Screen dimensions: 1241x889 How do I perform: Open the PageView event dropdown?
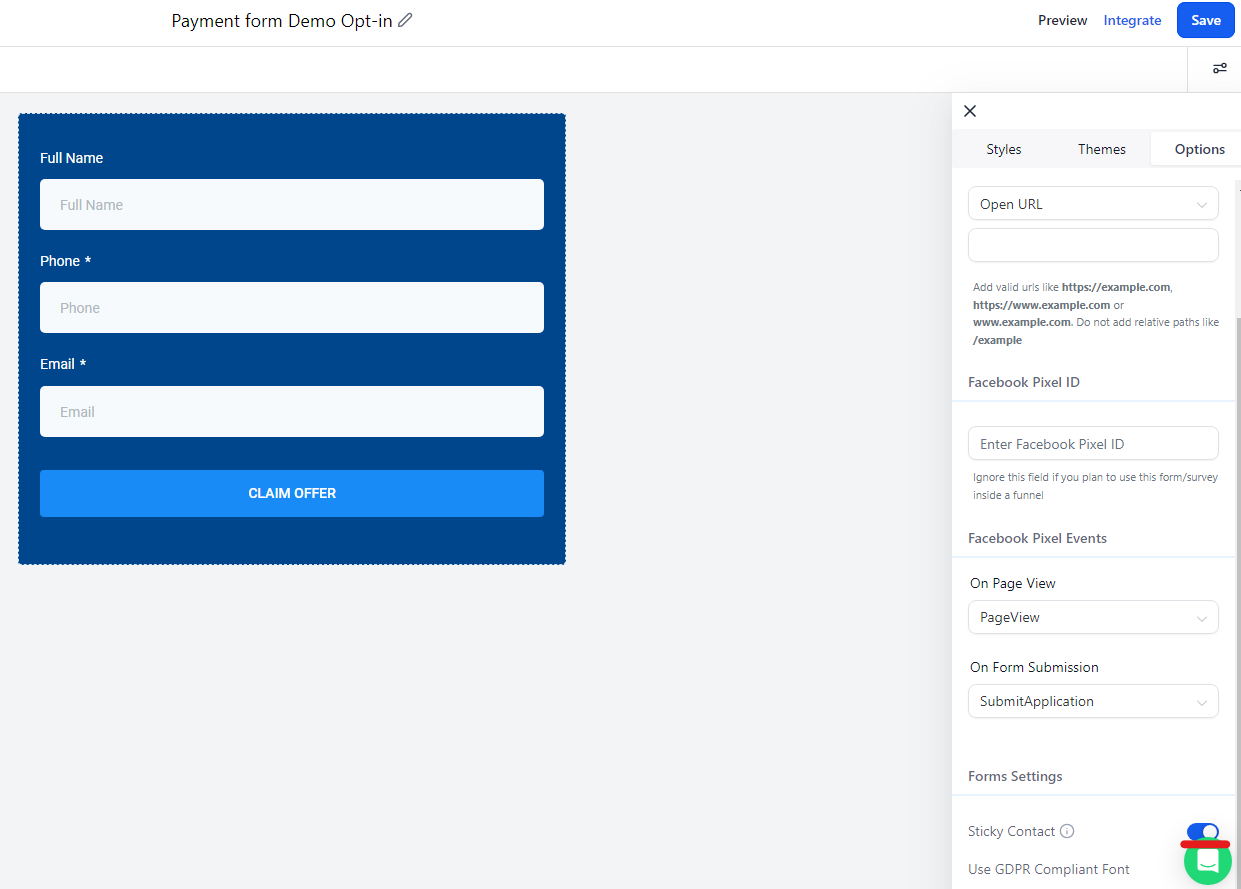pyautogui.click(x=1093, y=617)
